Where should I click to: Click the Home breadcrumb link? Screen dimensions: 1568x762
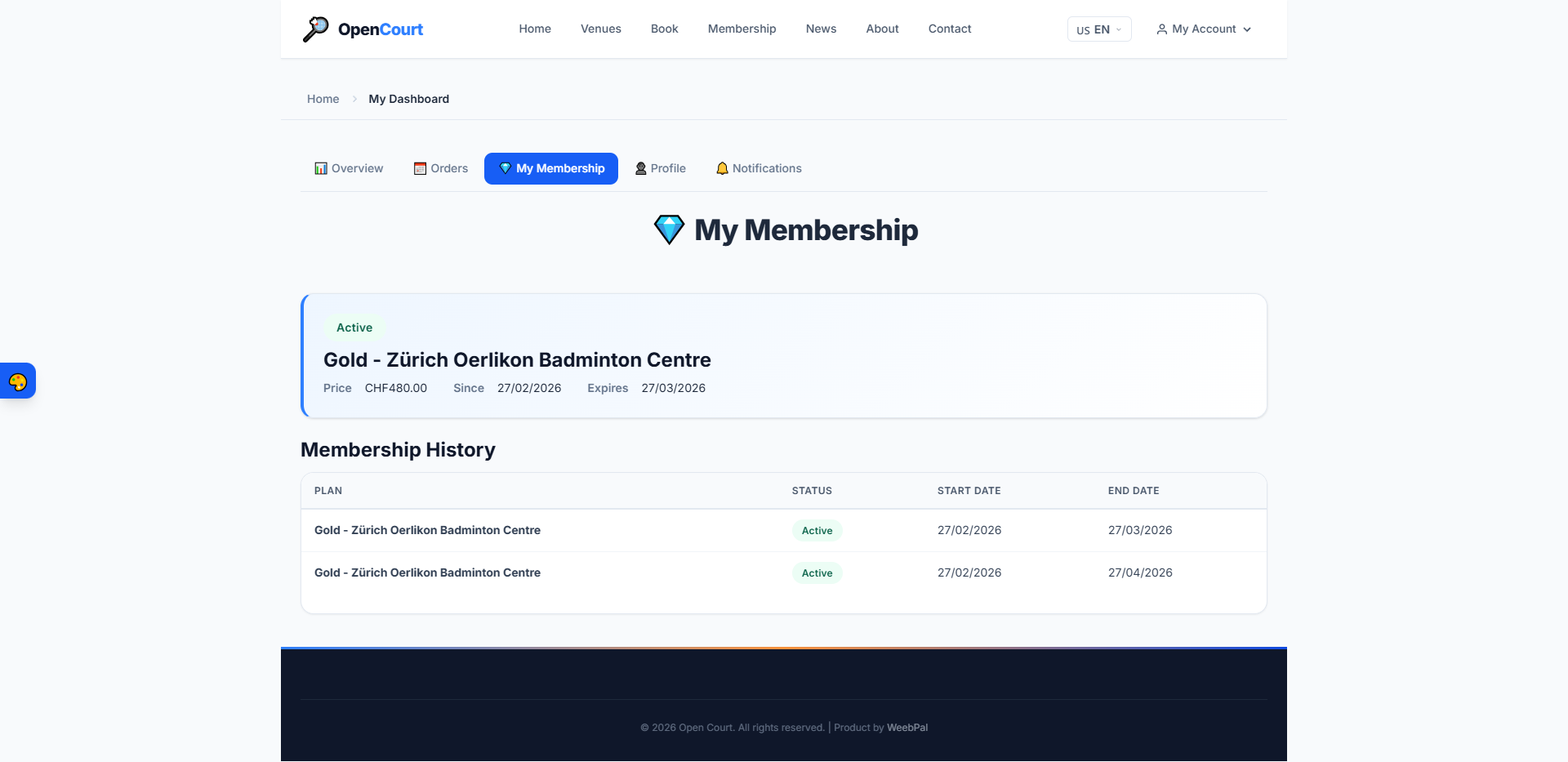coord(323,99)
